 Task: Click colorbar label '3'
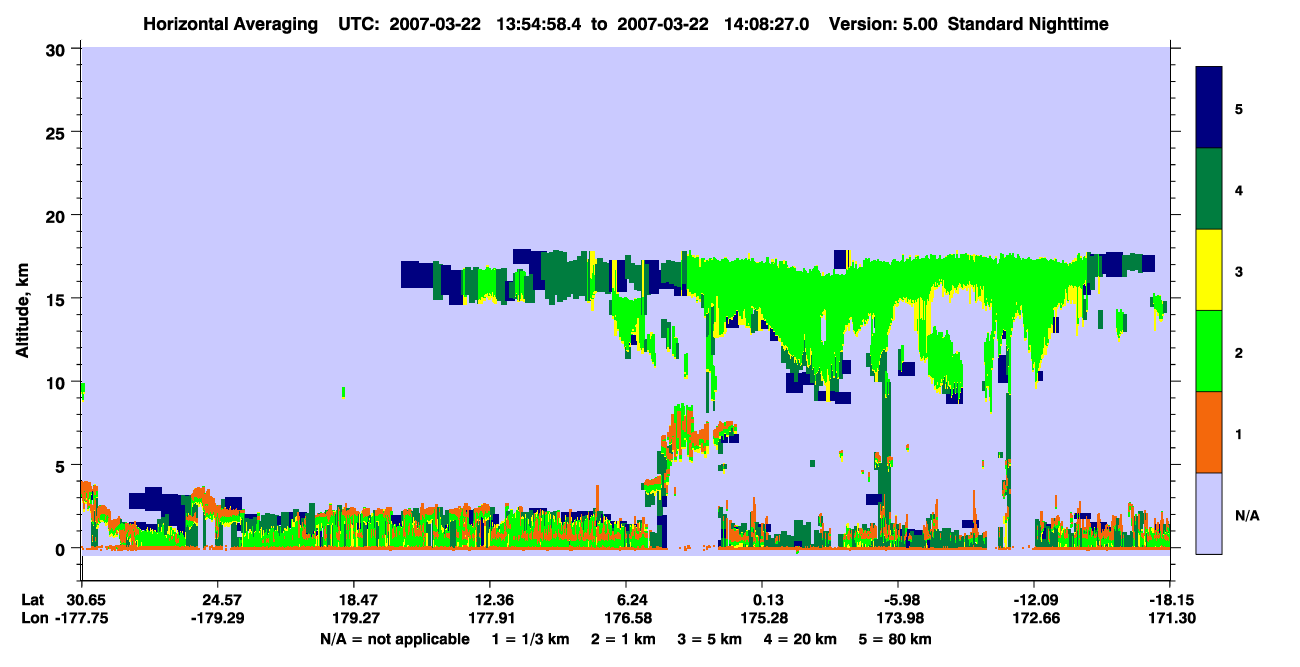click(1239, 270)
